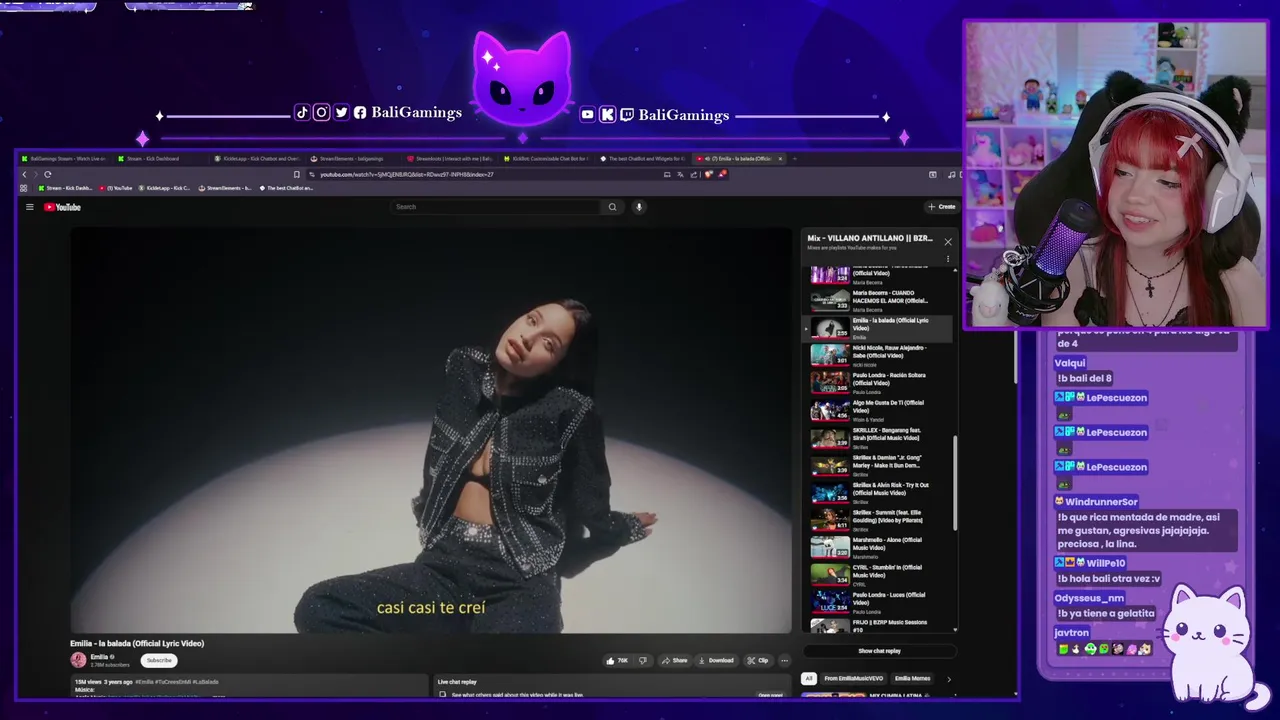Click the Instagram icon in overlay header

click(x=321, y=113)
